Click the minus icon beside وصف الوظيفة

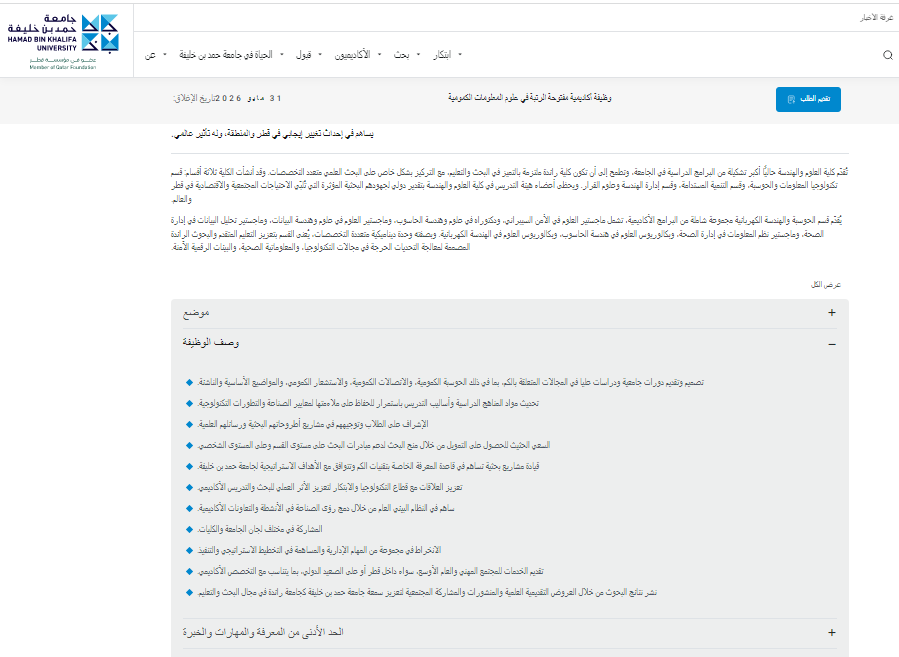832,343
